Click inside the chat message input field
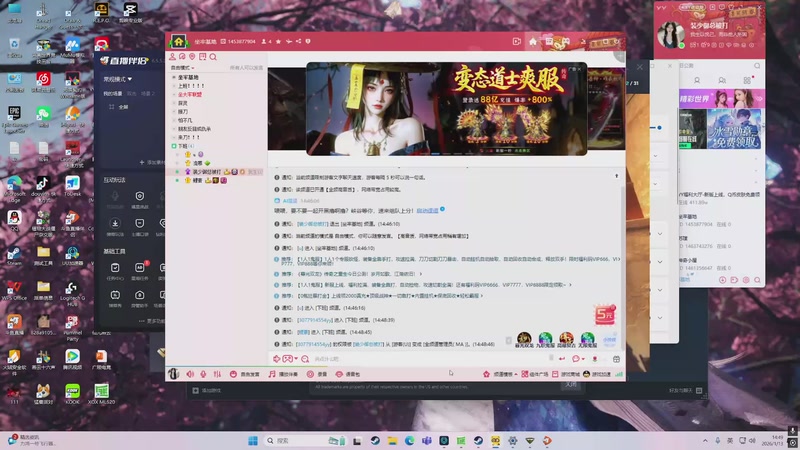This screenshot has width=800, height=450. [429, 359]
